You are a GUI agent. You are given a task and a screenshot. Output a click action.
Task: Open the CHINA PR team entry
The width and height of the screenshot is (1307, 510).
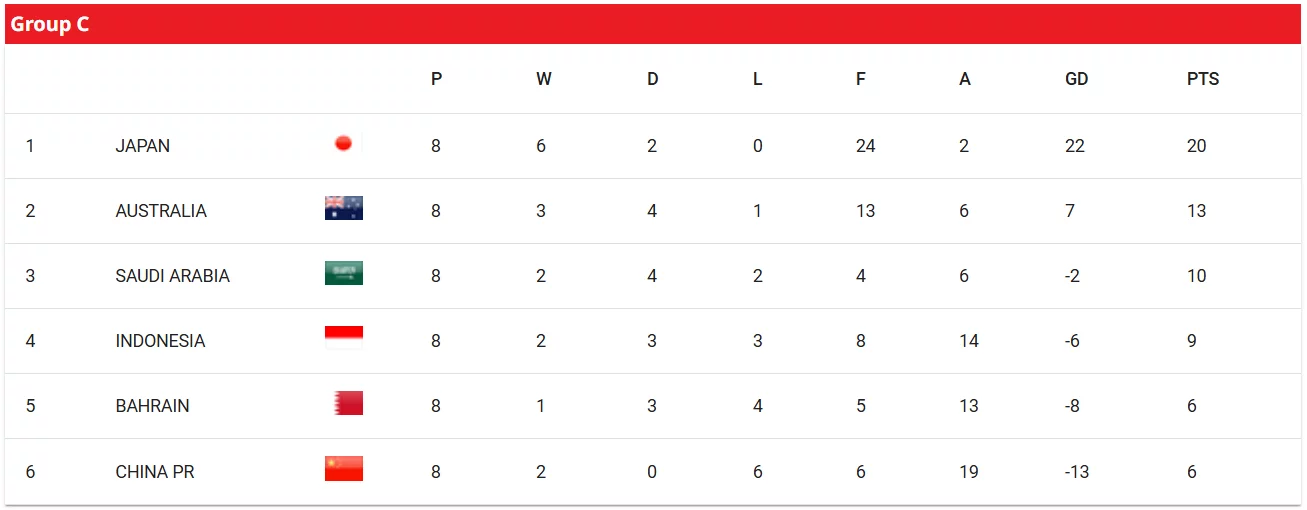click(155, 472)
